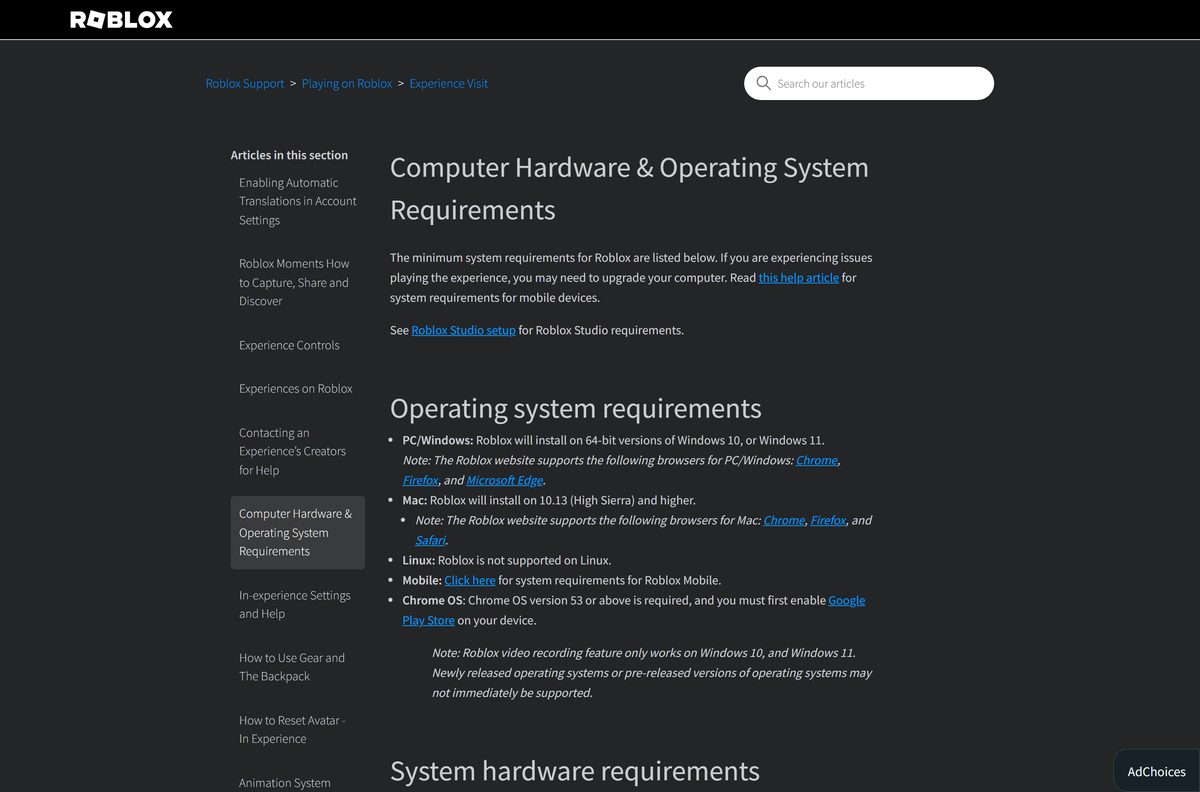Click the 'PC/Windows:' bold label
The width and height of the screenshot is (1200, 792).
[438, 440]
